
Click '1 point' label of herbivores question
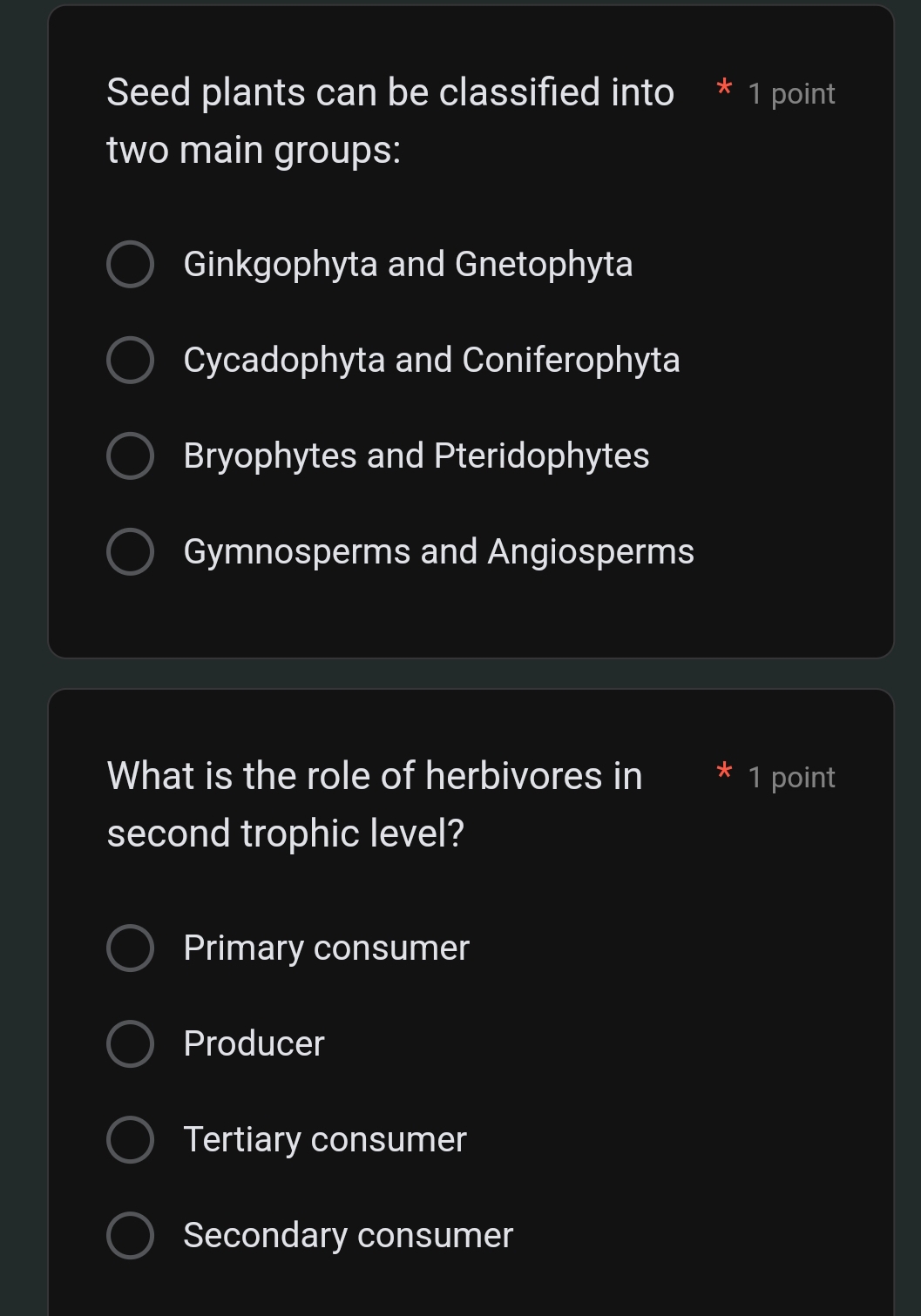791,777
